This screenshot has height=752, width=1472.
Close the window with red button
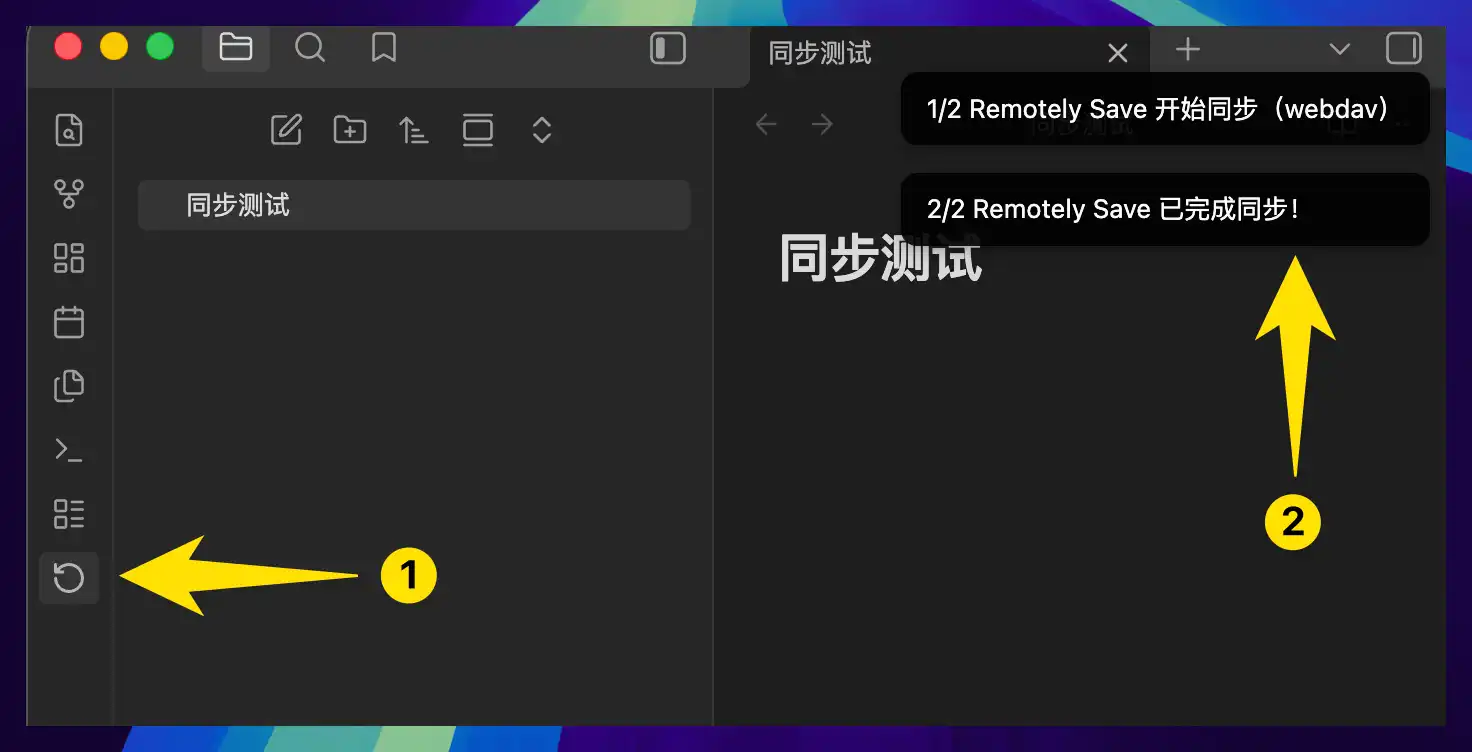[x=68, y=47]
